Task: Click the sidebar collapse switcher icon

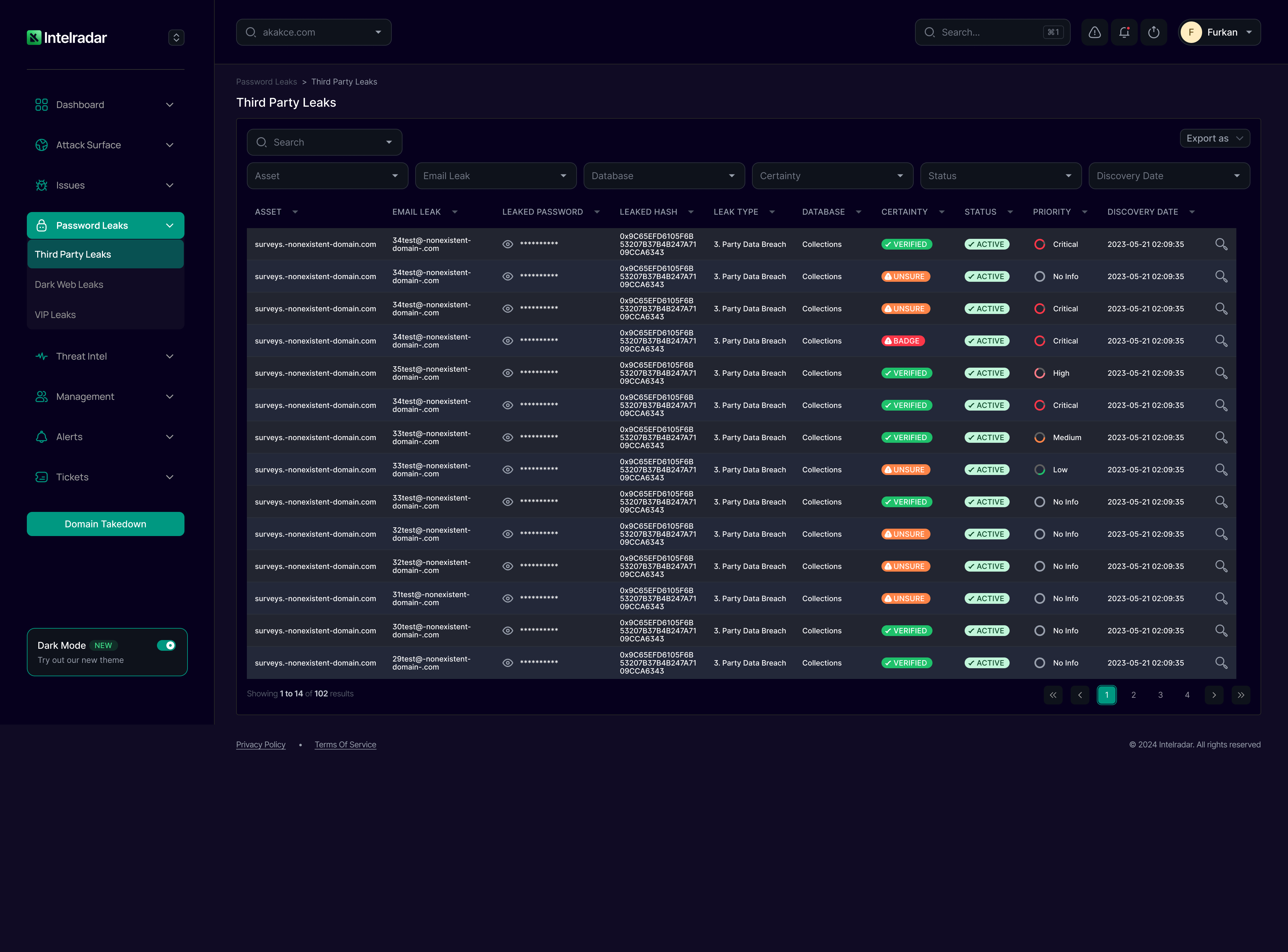Action: (176, 38)
